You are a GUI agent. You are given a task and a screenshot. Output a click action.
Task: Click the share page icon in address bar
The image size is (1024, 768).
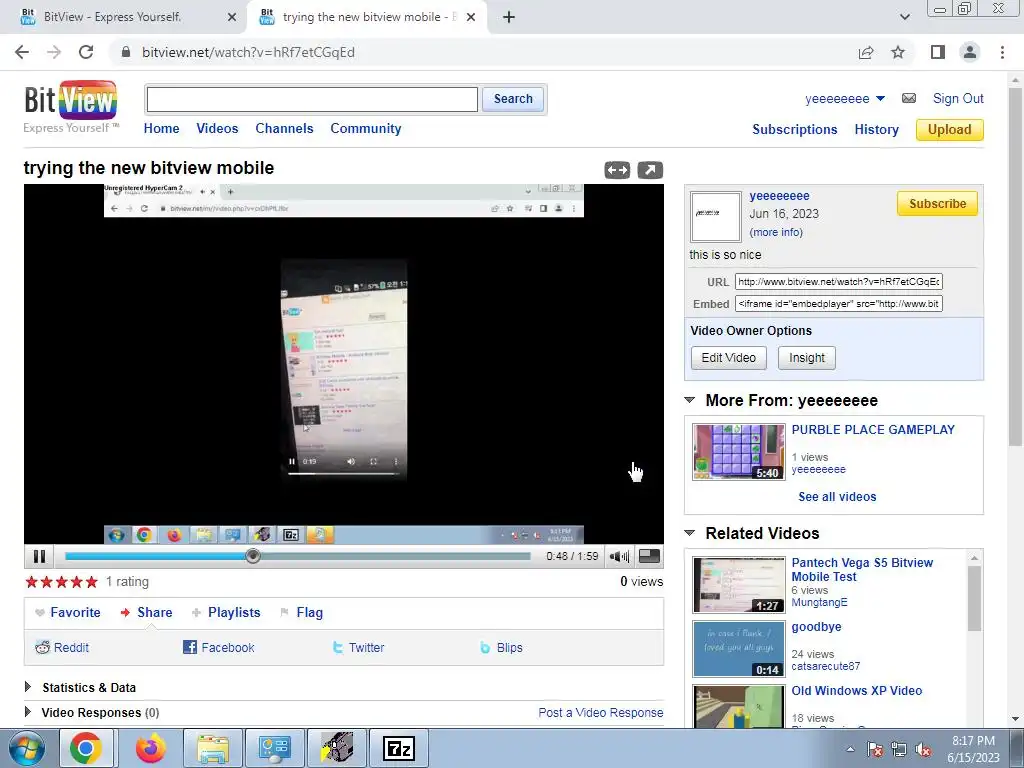pos(866,52)
